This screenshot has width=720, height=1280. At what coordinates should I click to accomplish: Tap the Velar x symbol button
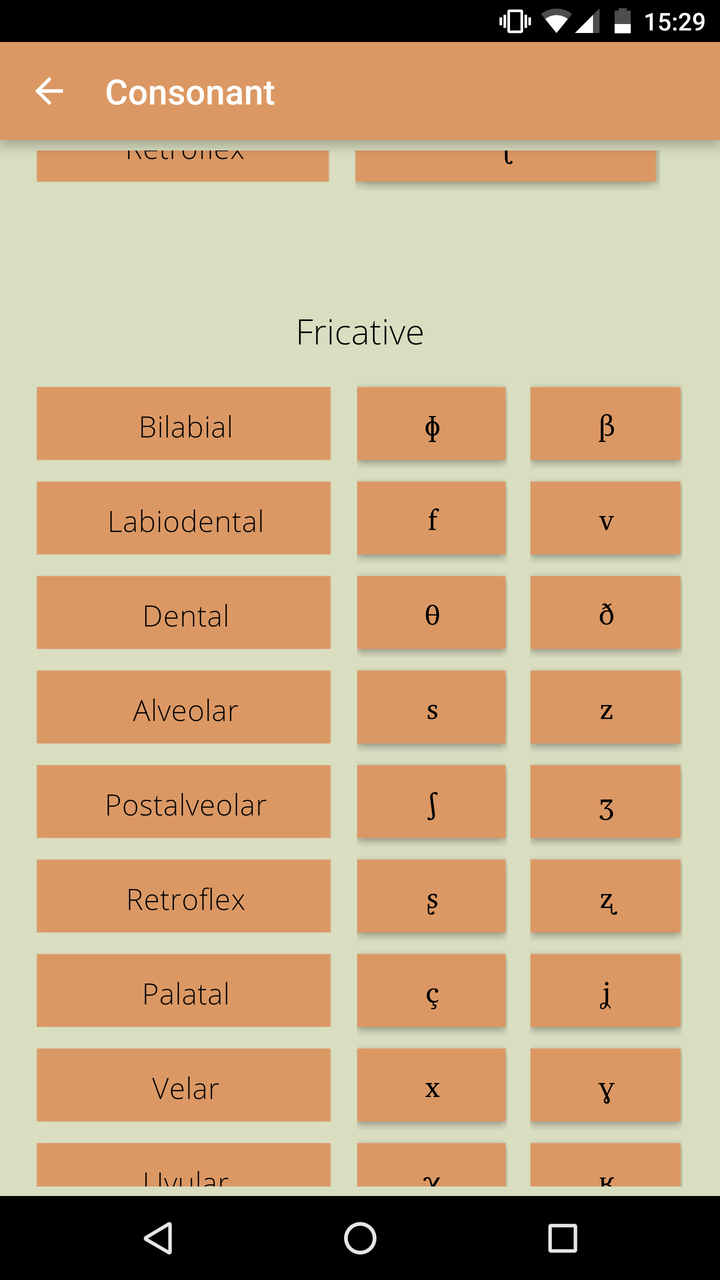pyautogui.click(x=431, y=1085)
